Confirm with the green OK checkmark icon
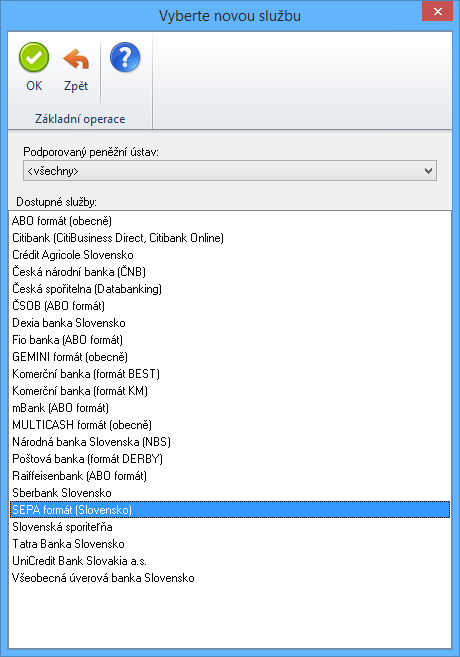This screenshot has width=460, height=657. (34, 57)
